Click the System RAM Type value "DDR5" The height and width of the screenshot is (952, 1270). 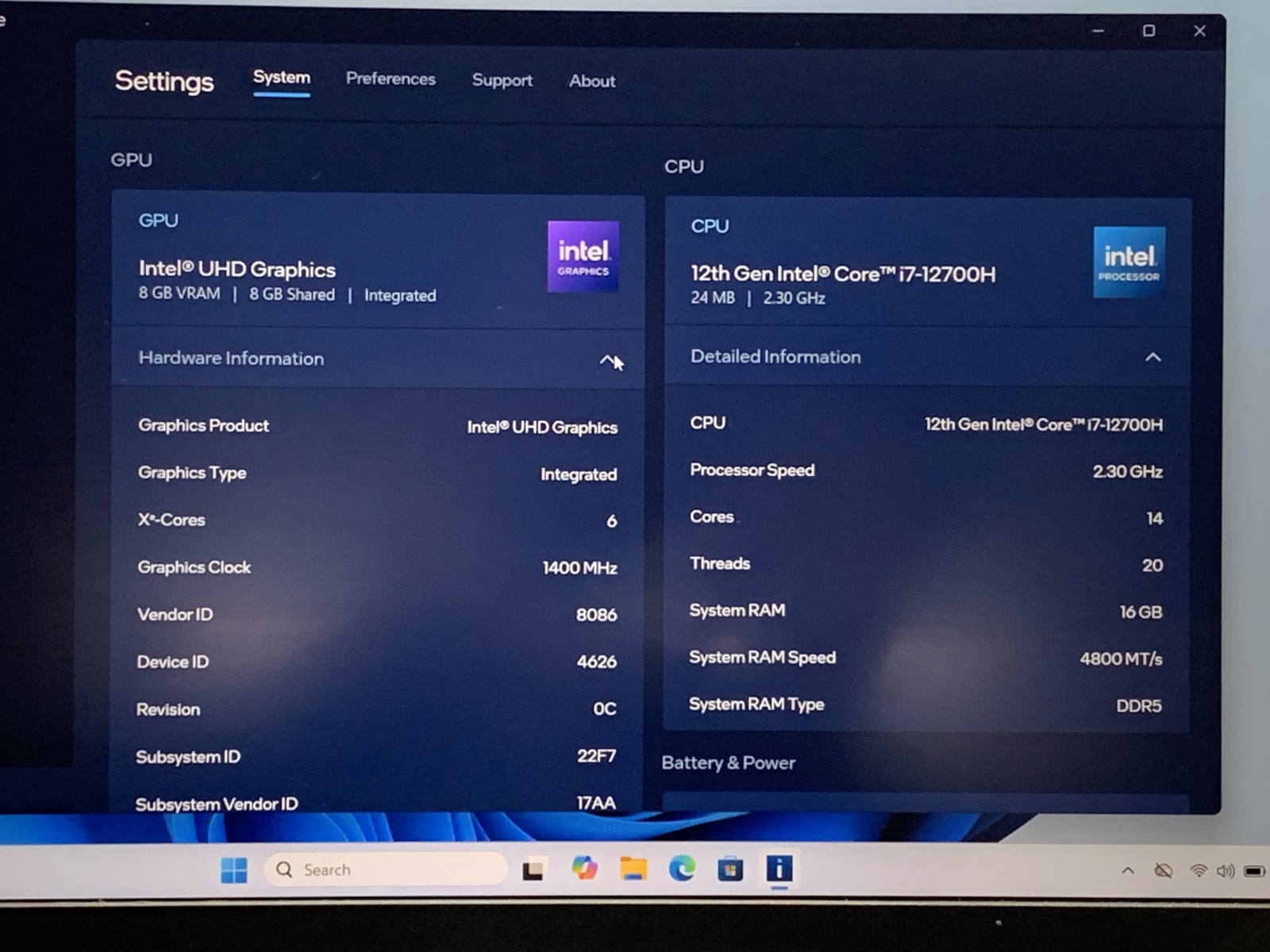[1139, 706]
